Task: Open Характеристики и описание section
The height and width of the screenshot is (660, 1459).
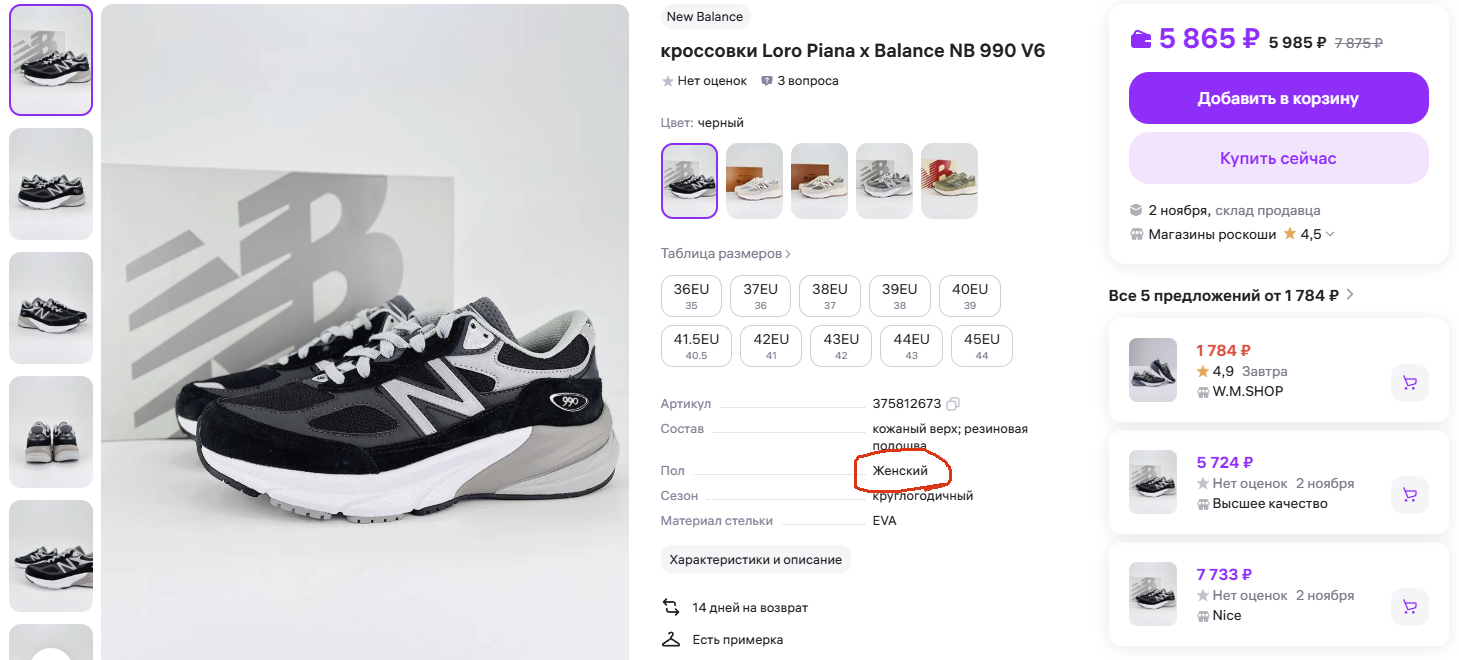Action: pyautogui.click(x=755, y=560)
